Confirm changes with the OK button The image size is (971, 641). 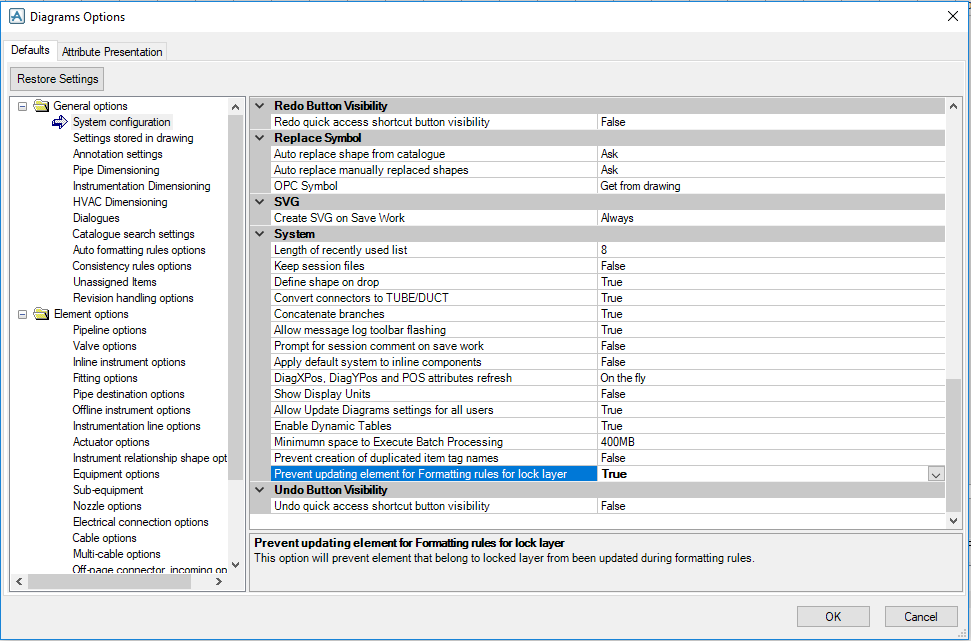pyautogui.click(x=833, y=616)
